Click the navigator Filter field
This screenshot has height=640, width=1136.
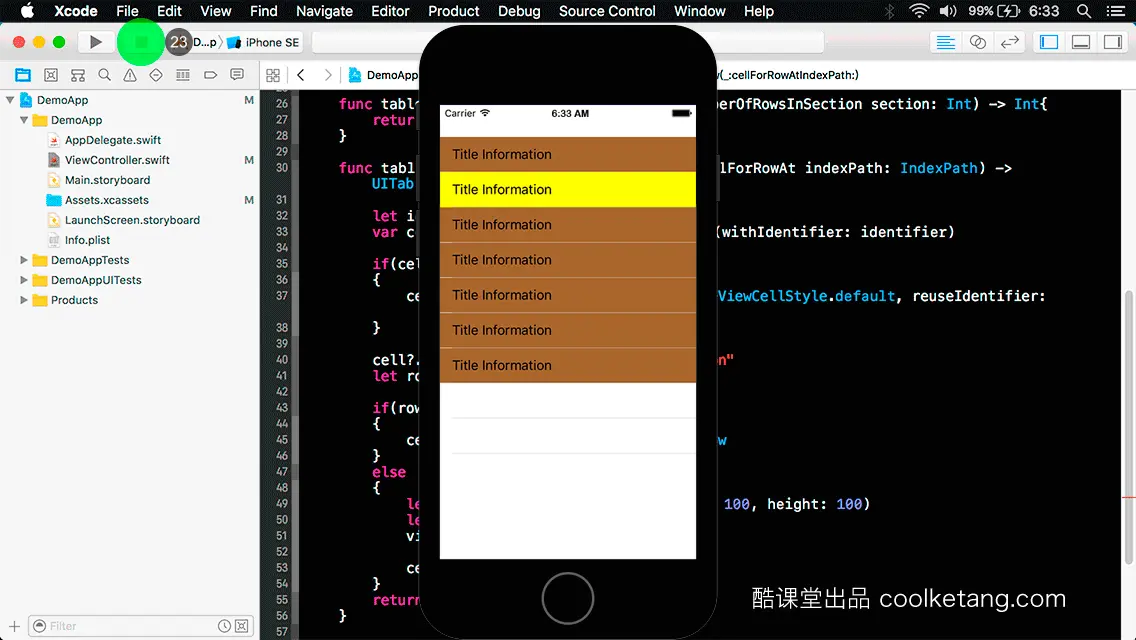pyautogui.click(x=141, y=626)
